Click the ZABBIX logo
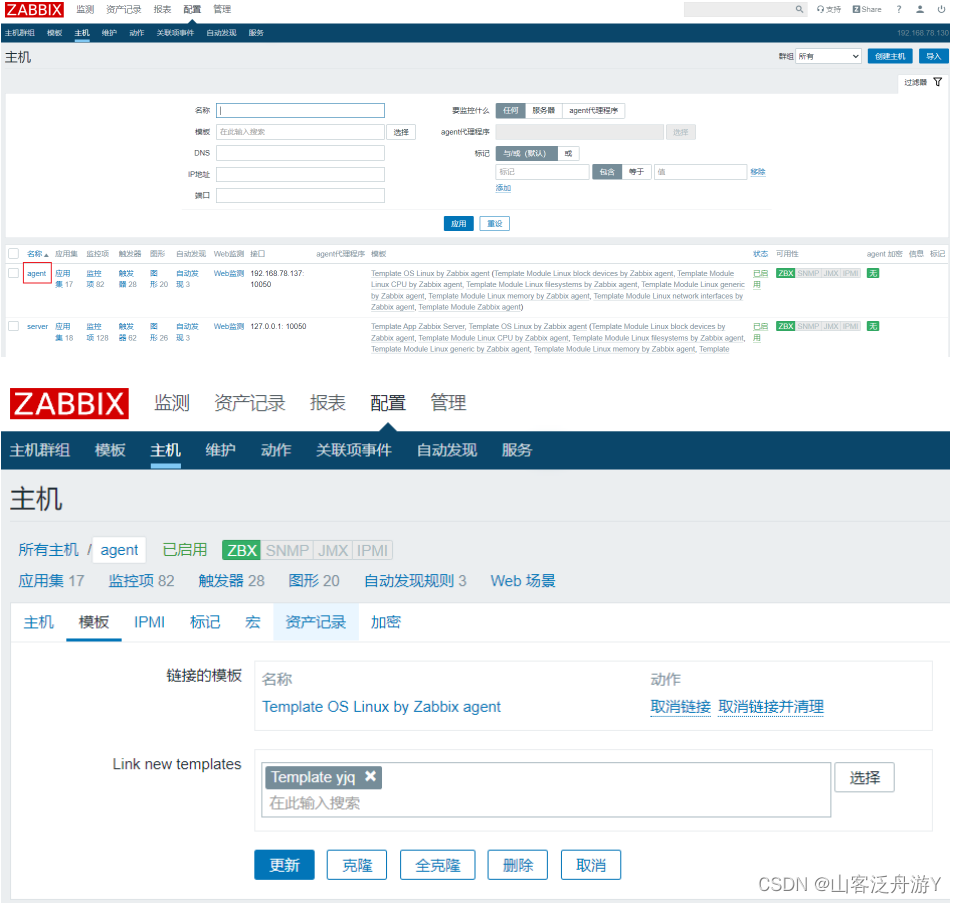 click(33, 9)
